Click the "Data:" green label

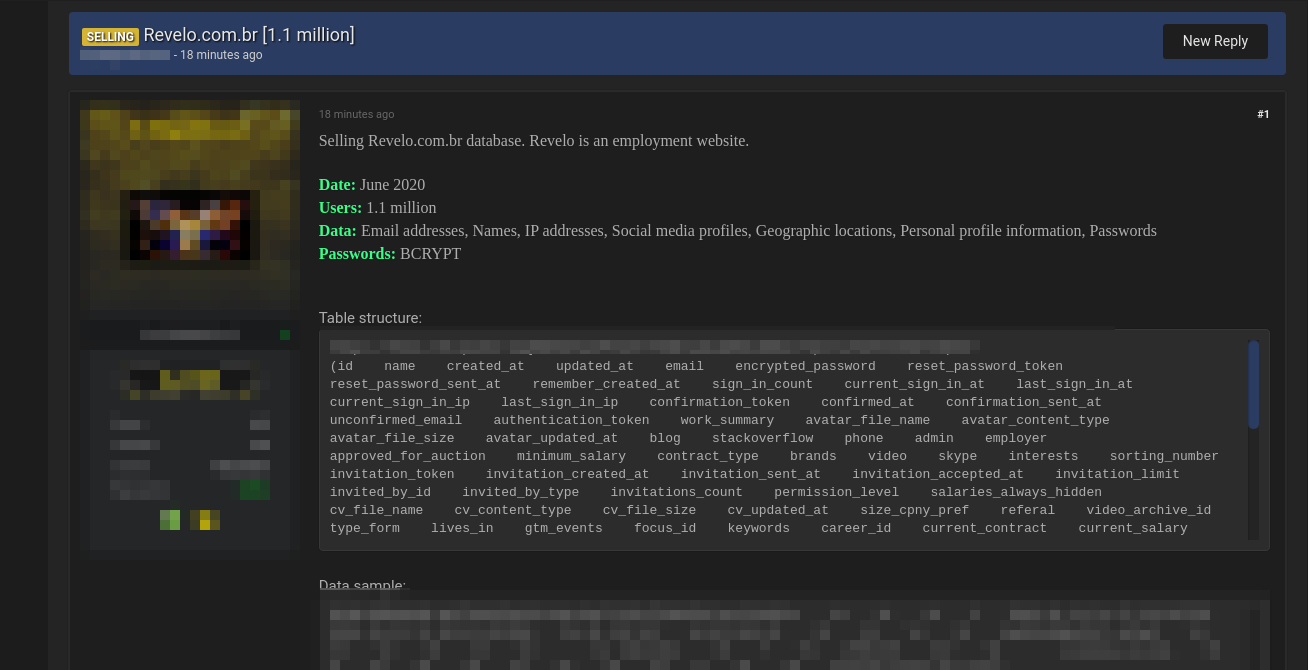tap(338, 231)
